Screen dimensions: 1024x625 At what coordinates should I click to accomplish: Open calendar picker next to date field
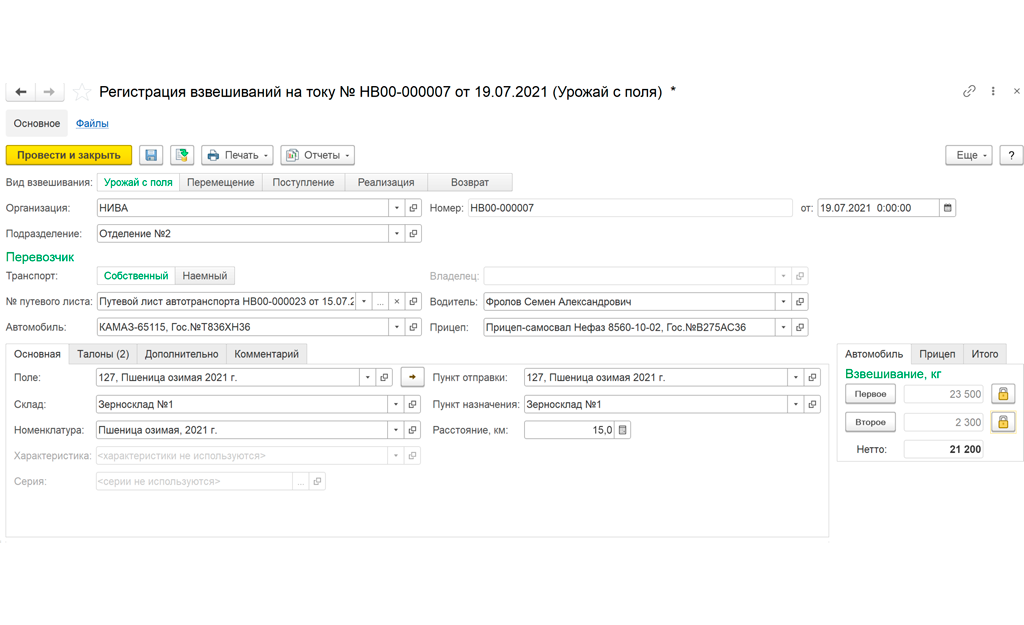[948, 208]
